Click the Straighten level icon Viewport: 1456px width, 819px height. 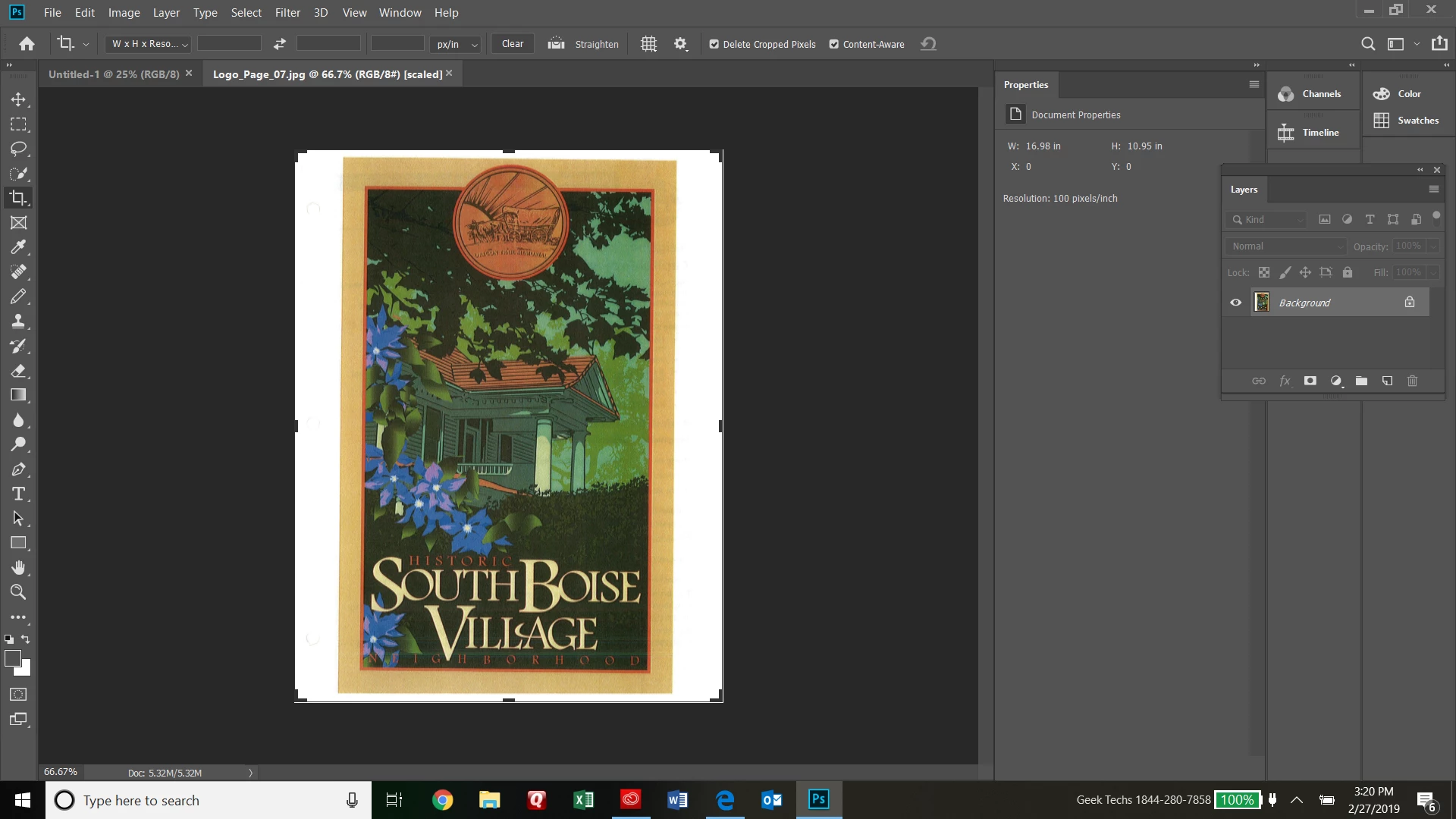557,44
